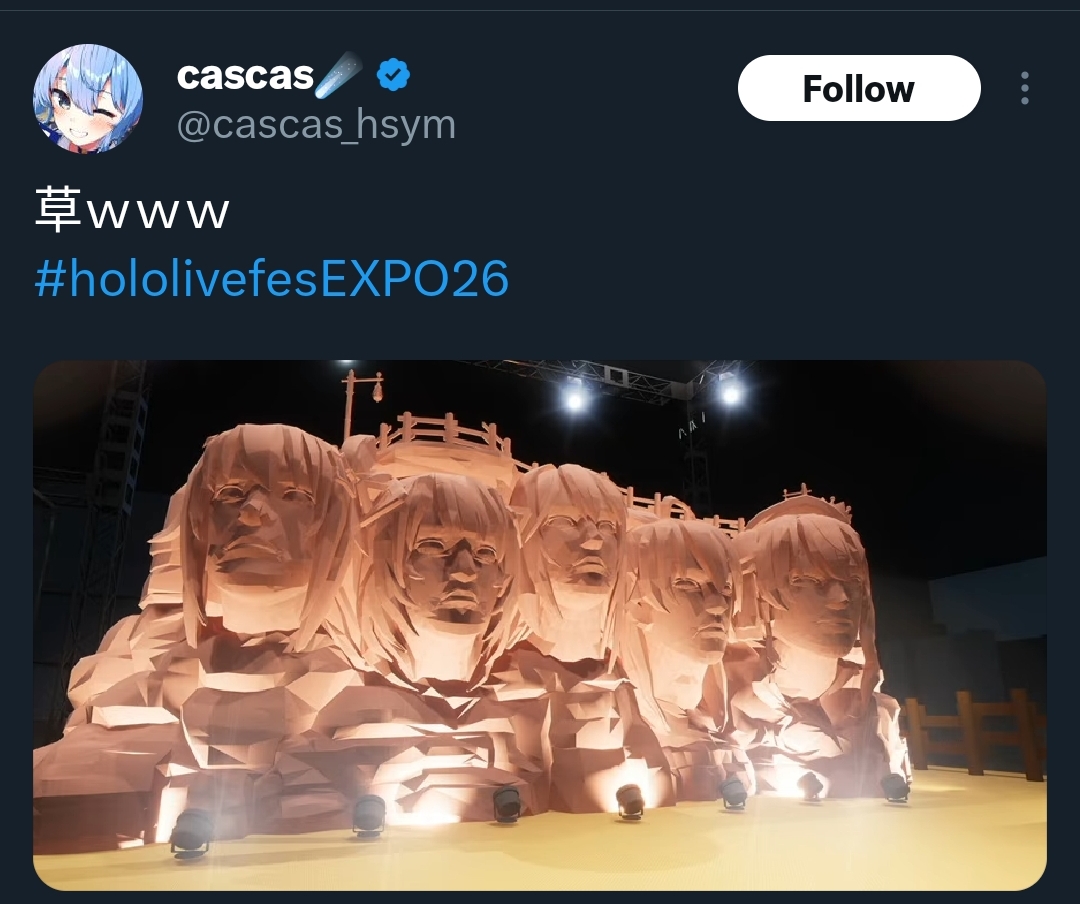This screenshot has width=1080, height=904.
Task: Open the three-dot more options menu
Action: [x=1025, y=88]
